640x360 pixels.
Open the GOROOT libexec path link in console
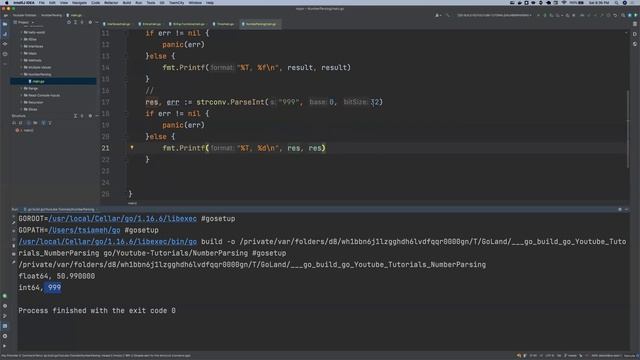[122, 219]
